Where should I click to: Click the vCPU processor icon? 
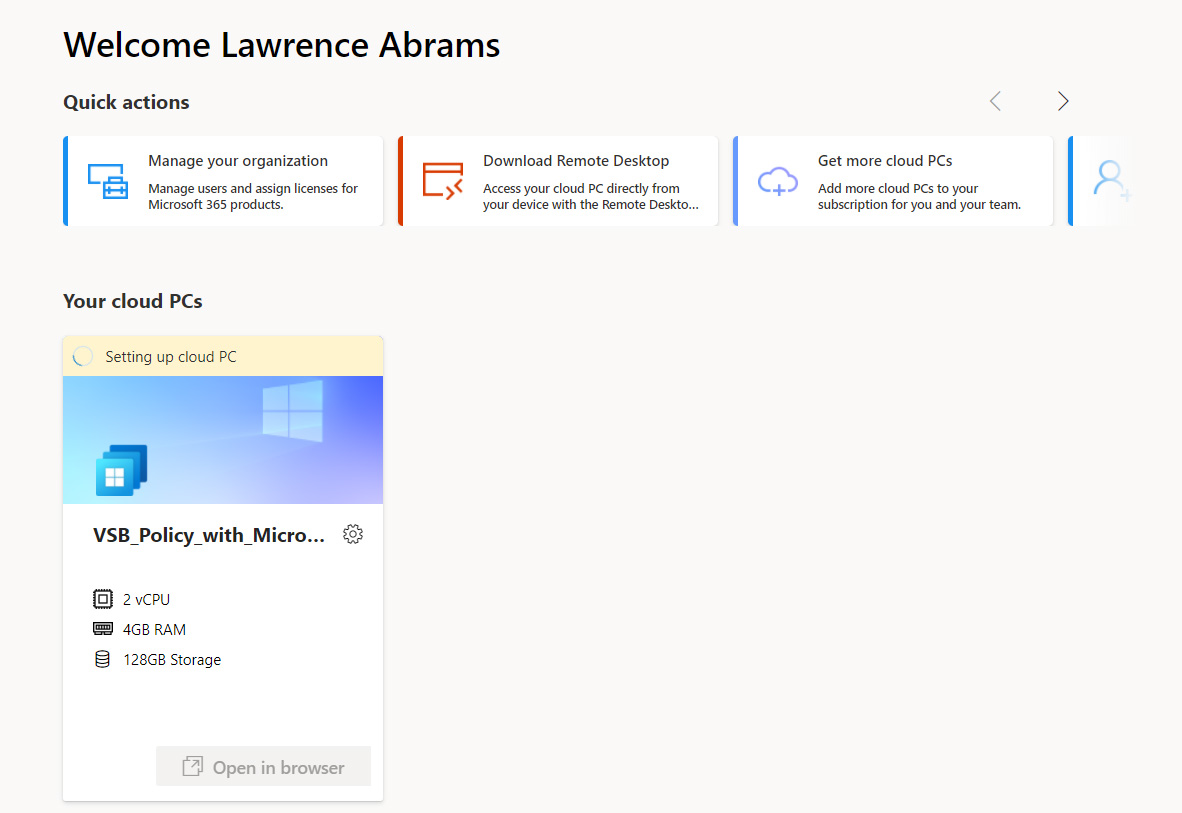click(x=103, y=599)
